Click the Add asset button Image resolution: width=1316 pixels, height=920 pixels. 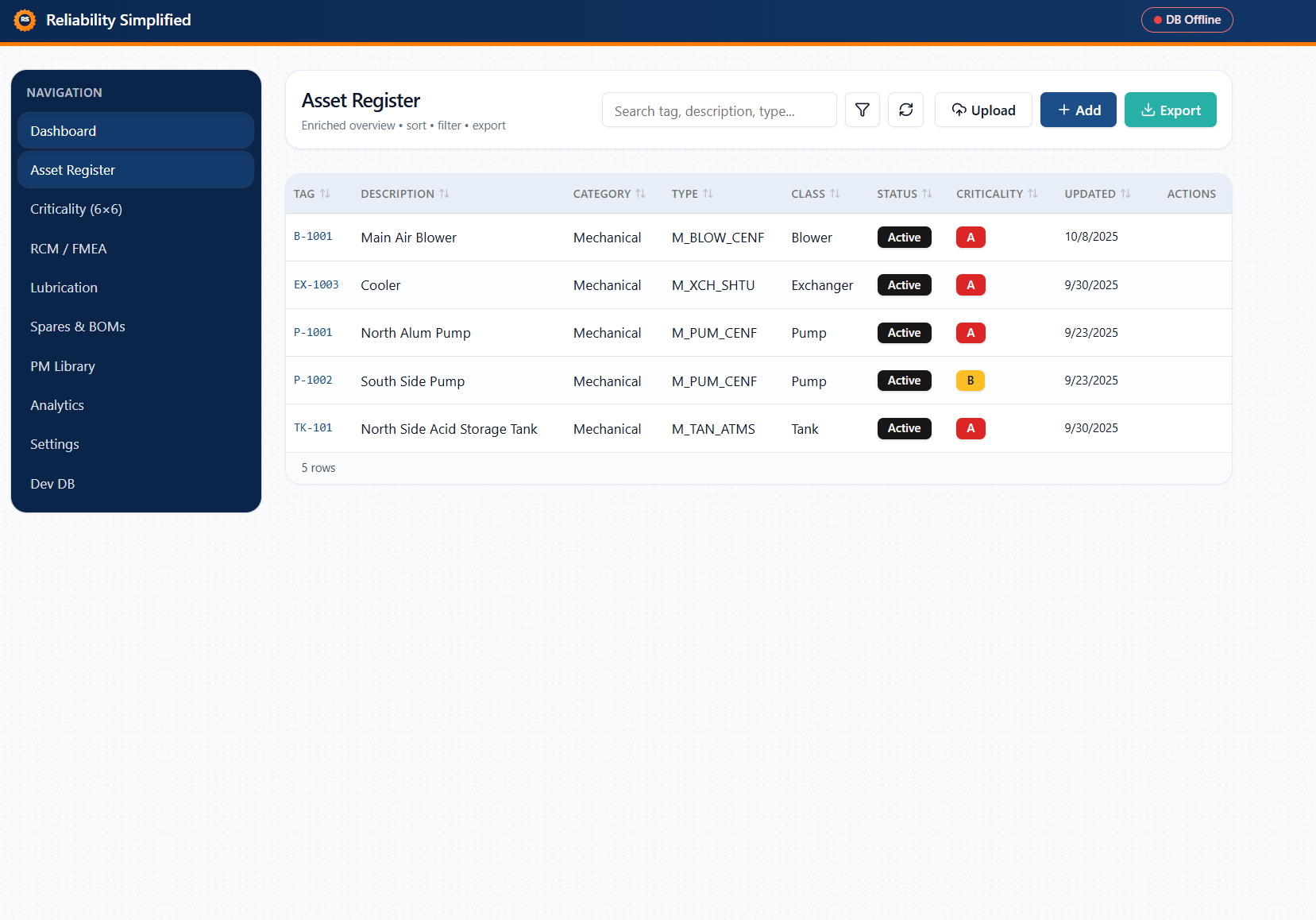1078,110
